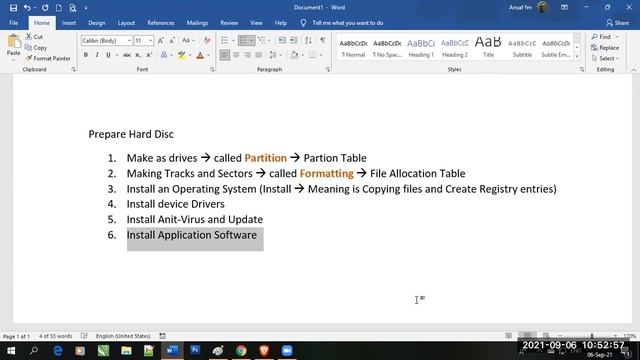The height and width of the screenshot is (360, 640).
Task: Open the Font dialog launcher
Action: pos(212,70)
